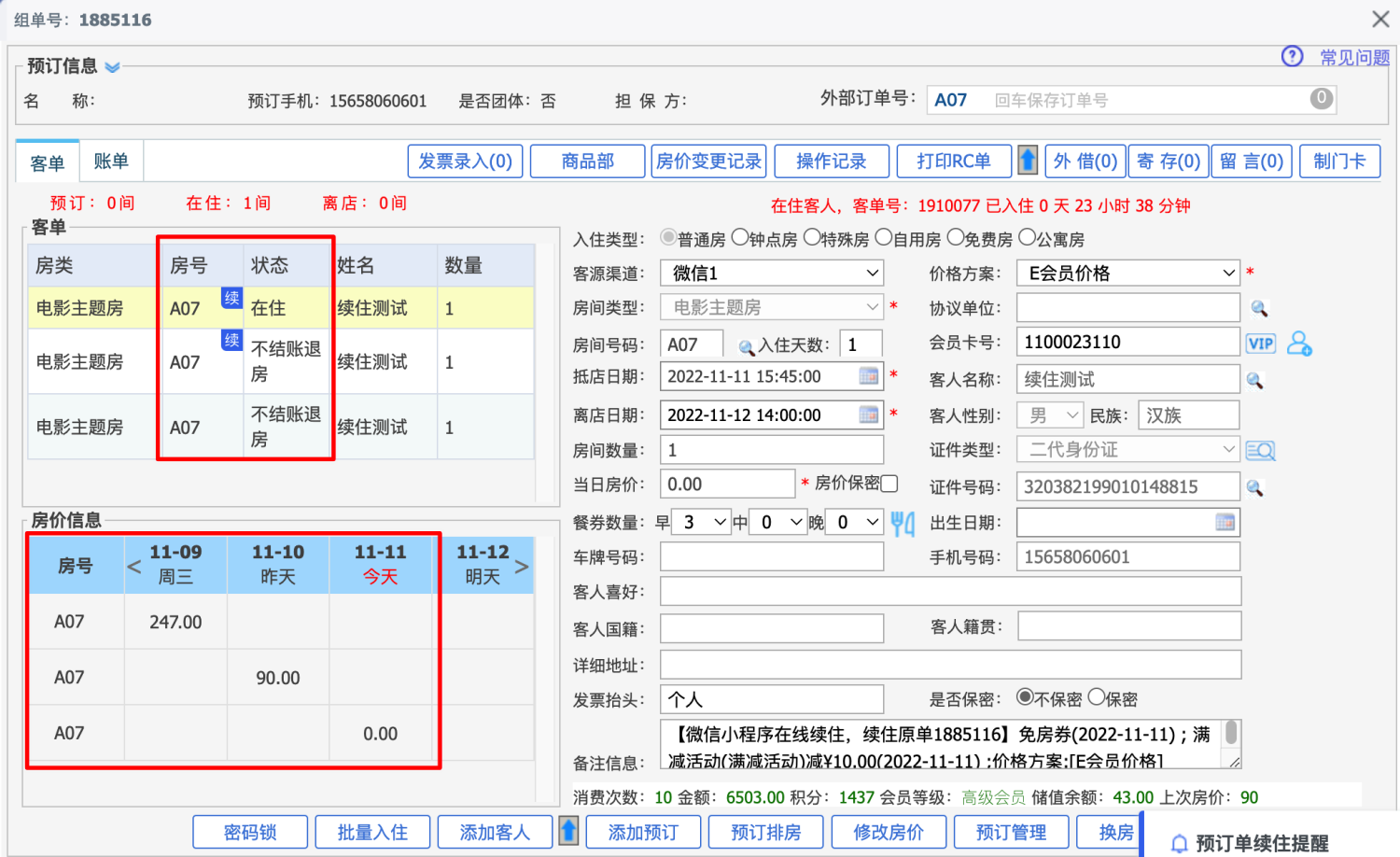Switch to the 账单 tab
This screenshot has width=1400, height=857.
click(111, 161)
